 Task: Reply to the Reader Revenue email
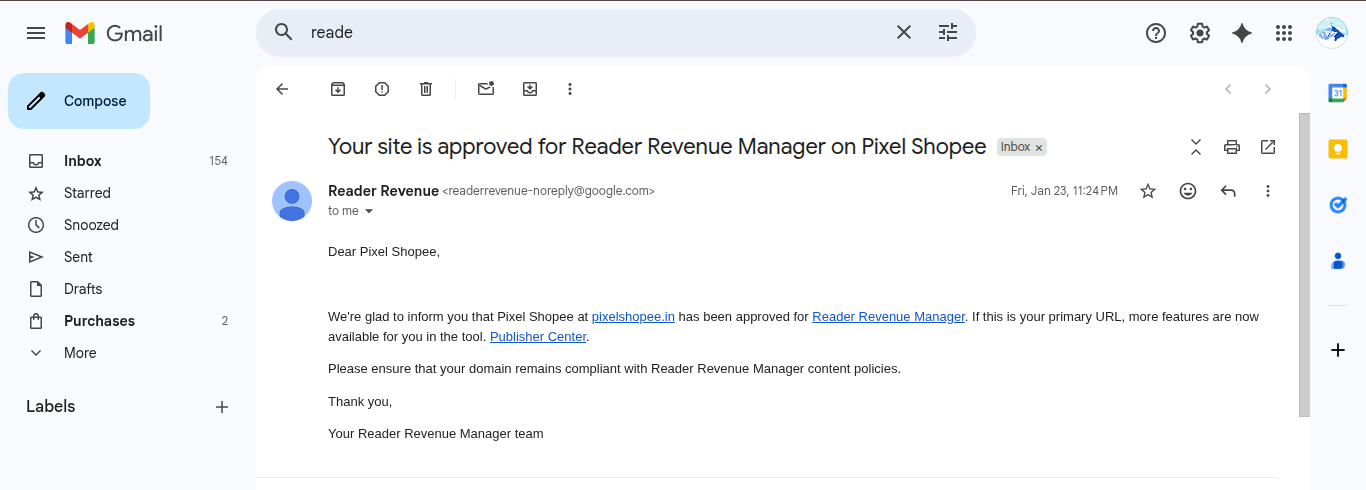click(x=1228, y=191)
